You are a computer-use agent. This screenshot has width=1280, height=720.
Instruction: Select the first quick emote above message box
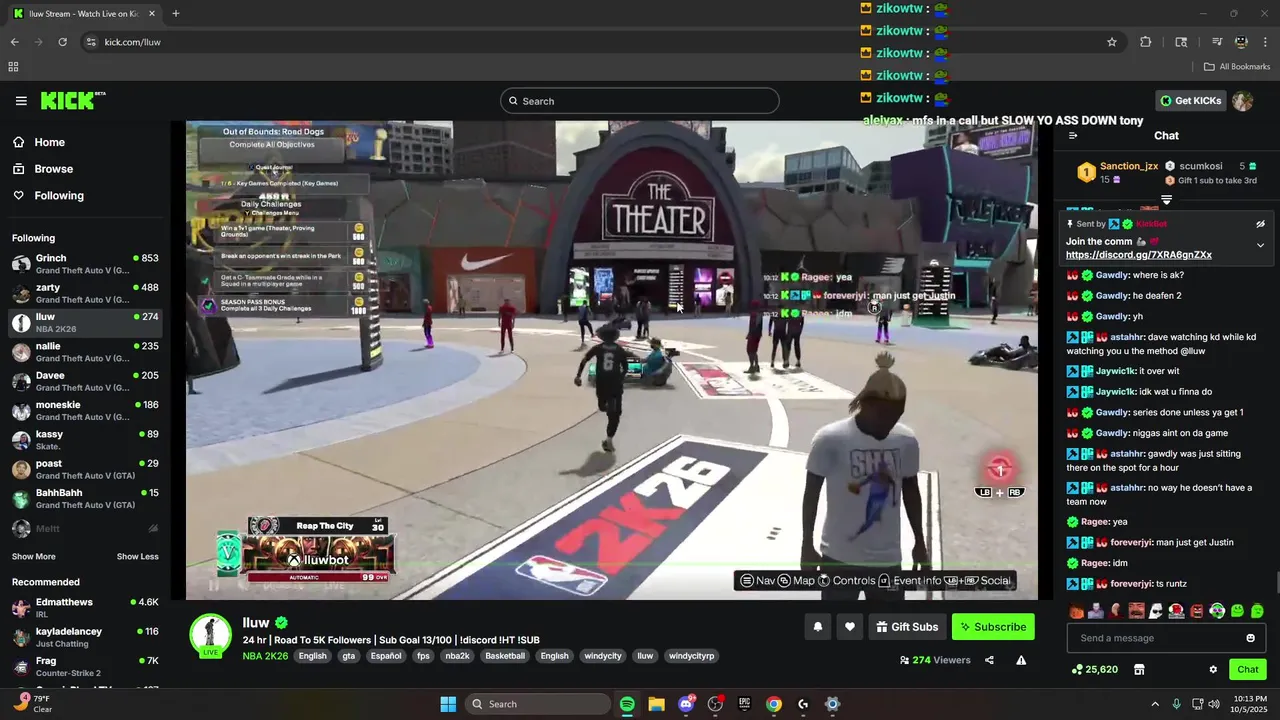click(1076, 611)
